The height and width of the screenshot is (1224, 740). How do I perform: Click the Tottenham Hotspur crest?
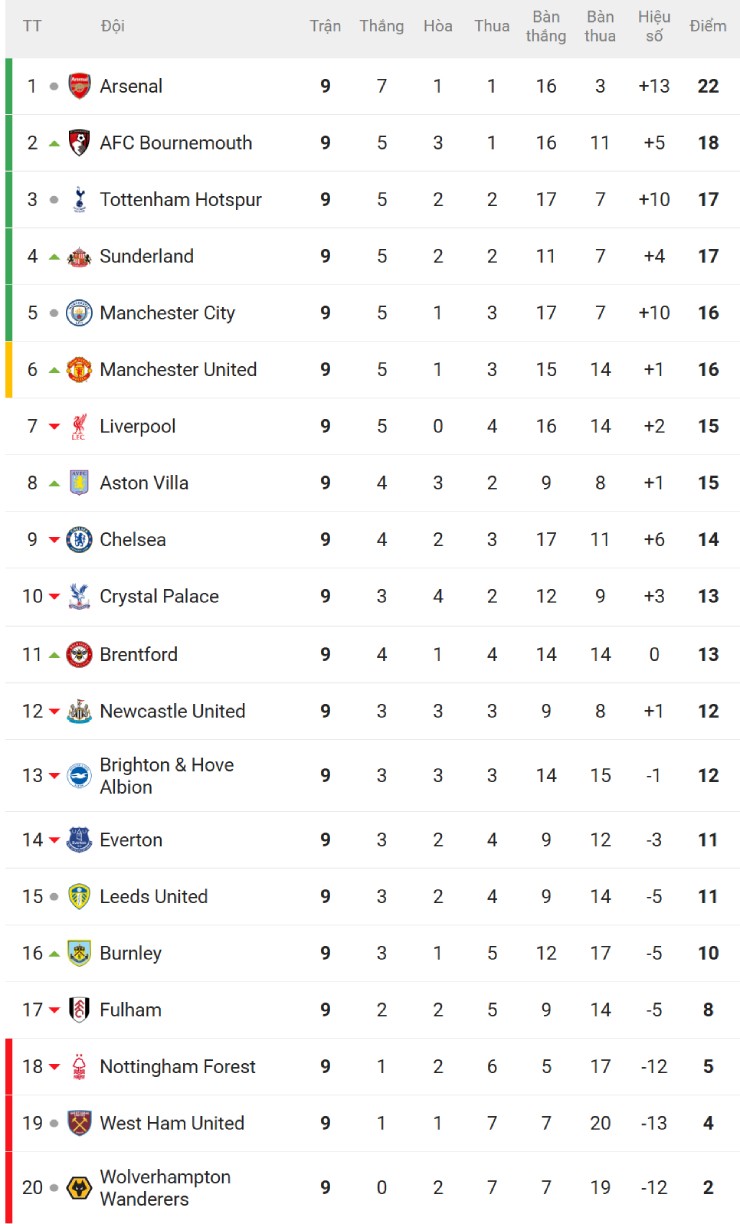(x=79, y=200)
